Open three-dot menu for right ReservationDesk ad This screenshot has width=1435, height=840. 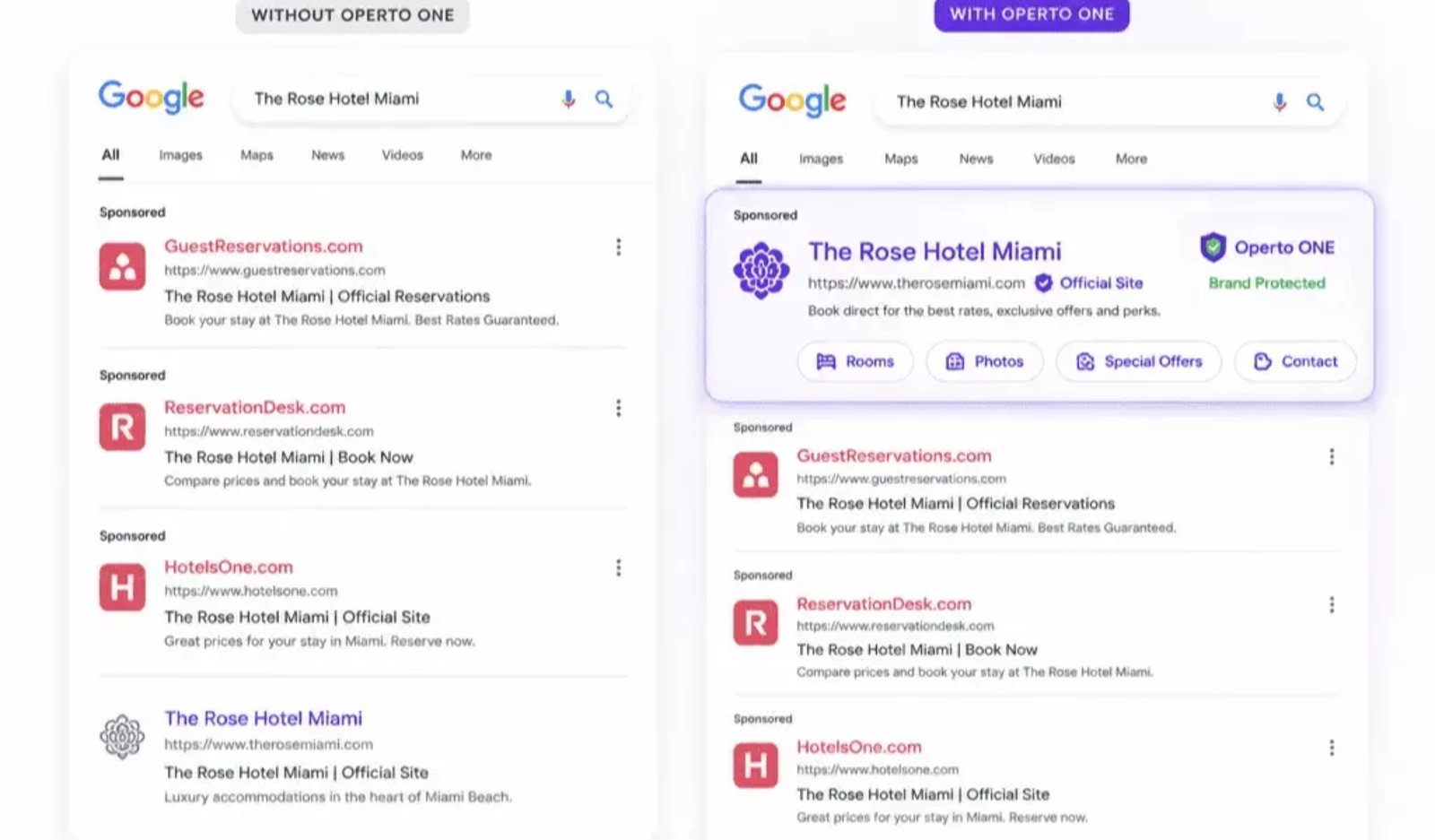tap(1332, 605)
